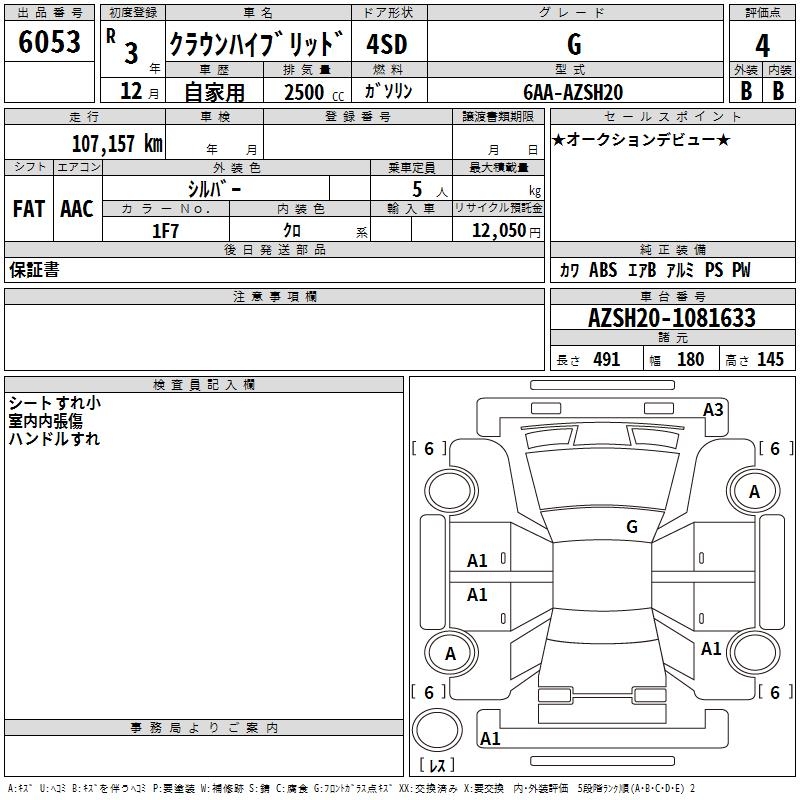Click the A1 mark on rear bumper
The width and height of the screenshot is (800, 800).
[x=490, y=738]
